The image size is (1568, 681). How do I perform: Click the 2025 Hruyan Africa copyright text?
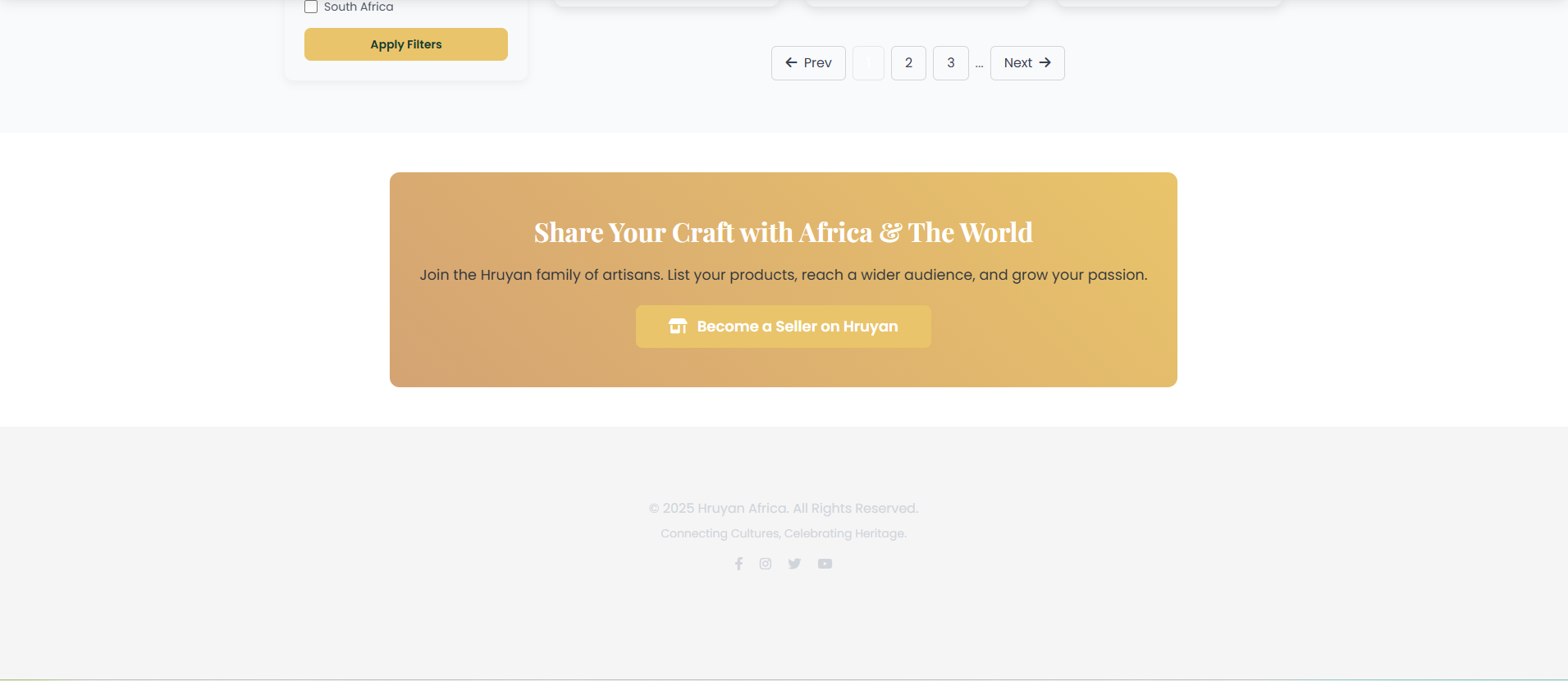coord(783,509)
